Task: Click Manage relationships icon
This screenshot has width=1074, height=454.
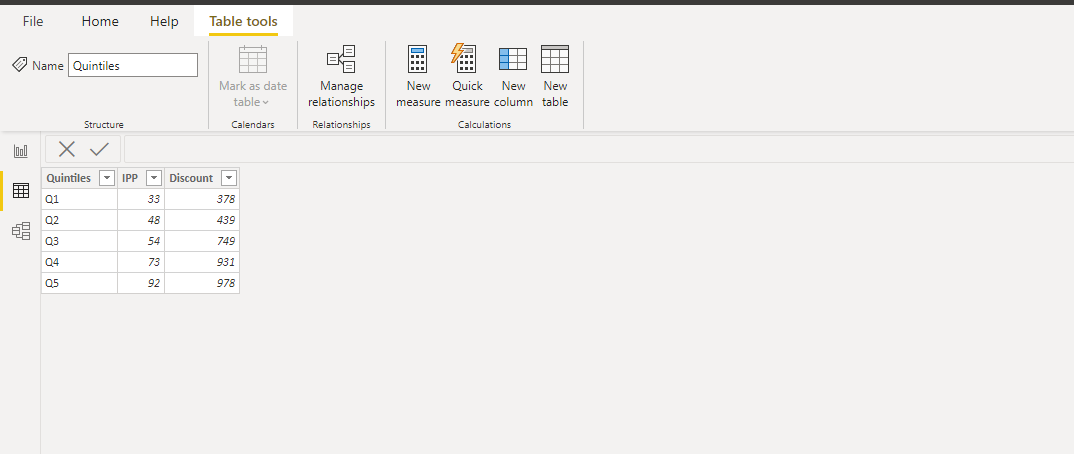Action: coord(341,60)
